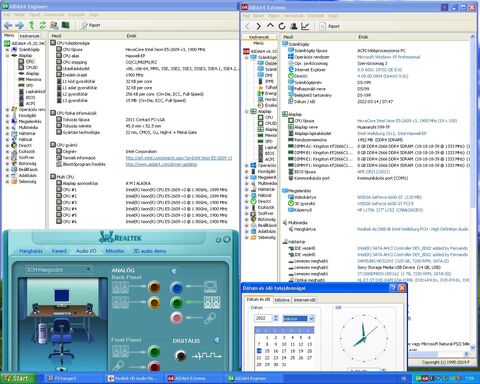
Task: Expand Megjelenítés in AIDA64 Engineer tree
Action: (7, 121)
